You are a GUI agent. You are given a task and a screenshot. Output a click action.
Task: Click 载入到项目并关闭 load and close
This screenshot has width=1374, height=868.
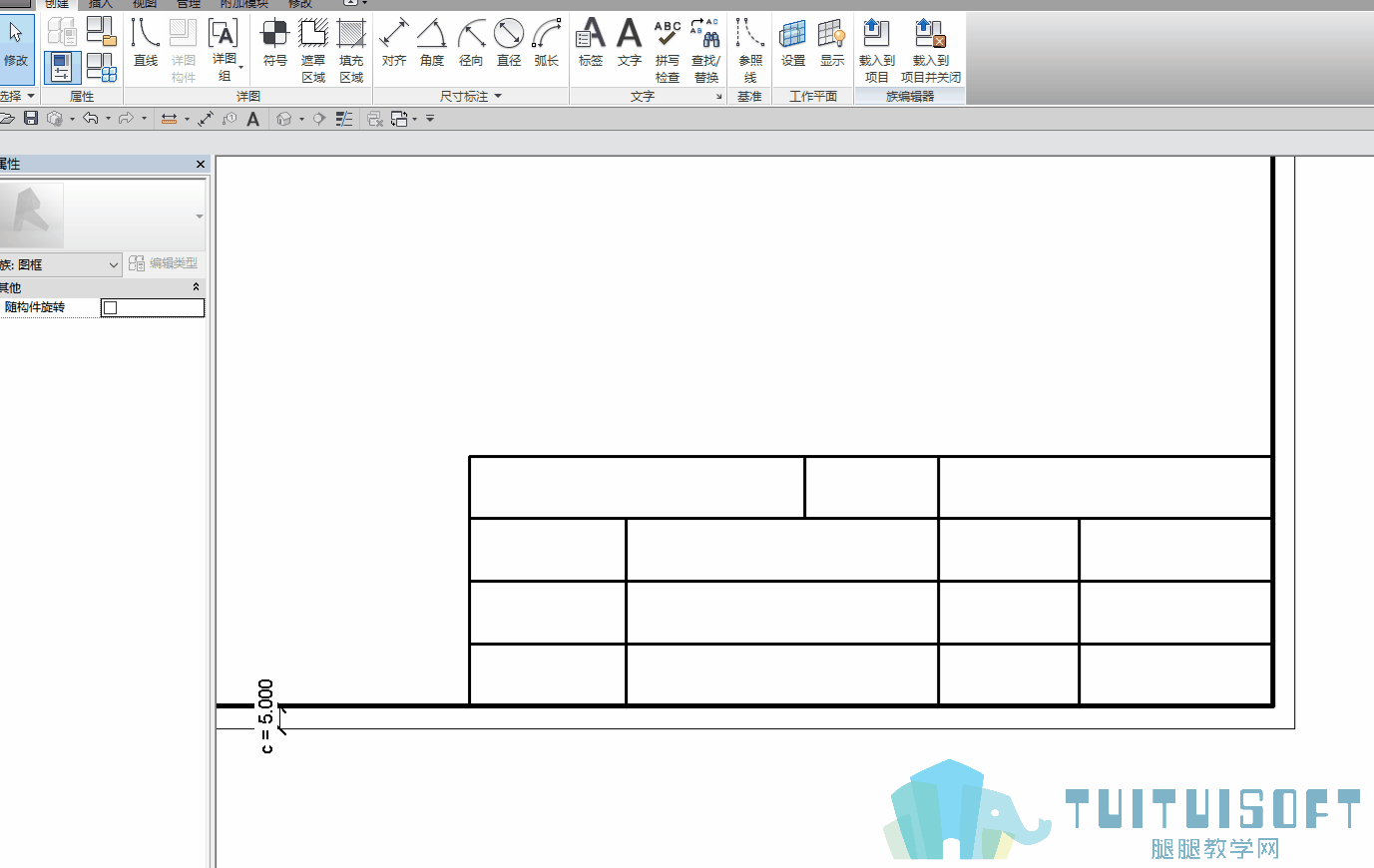coord(931,50)
